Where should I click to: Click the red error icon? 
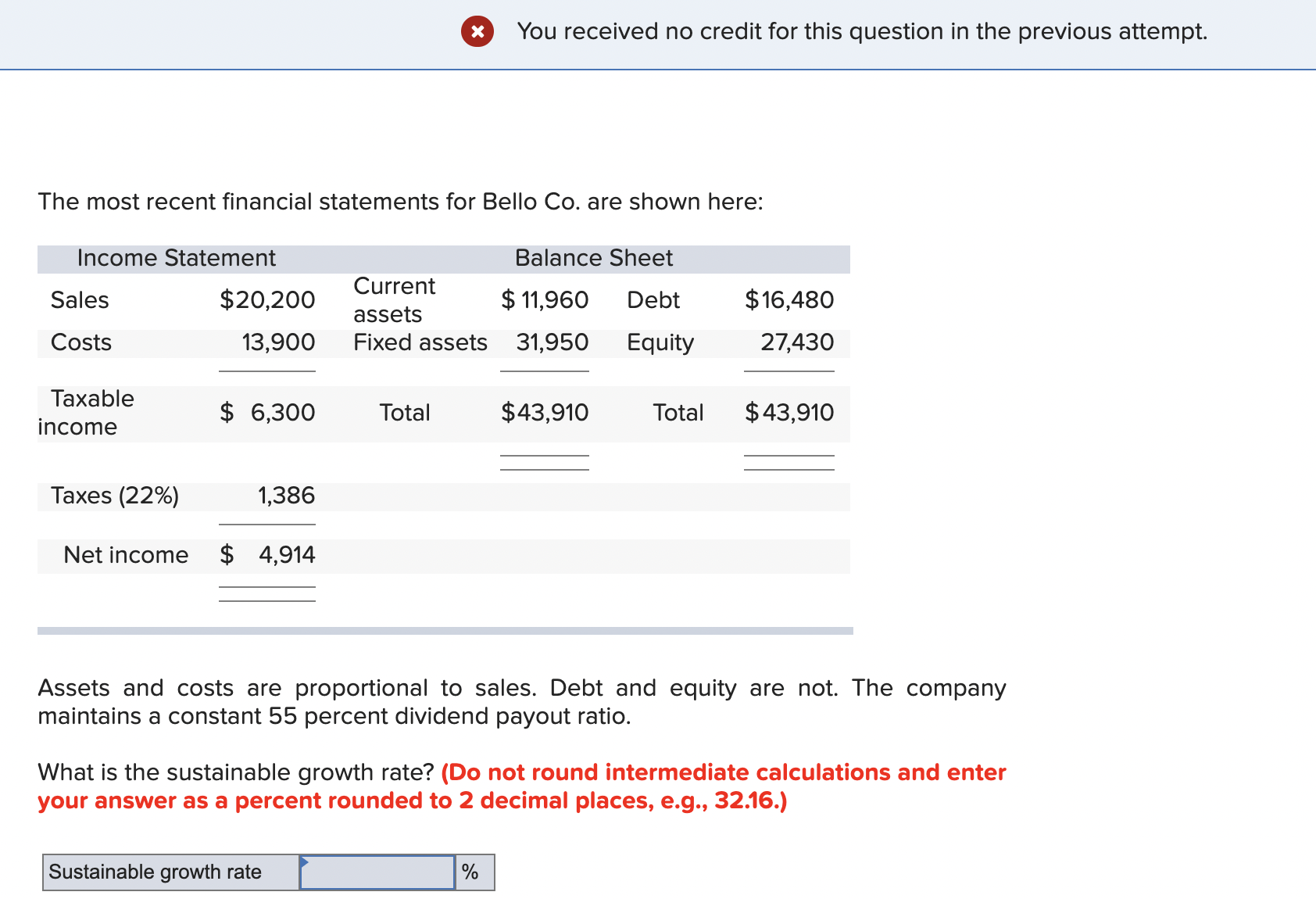(477, 32)
